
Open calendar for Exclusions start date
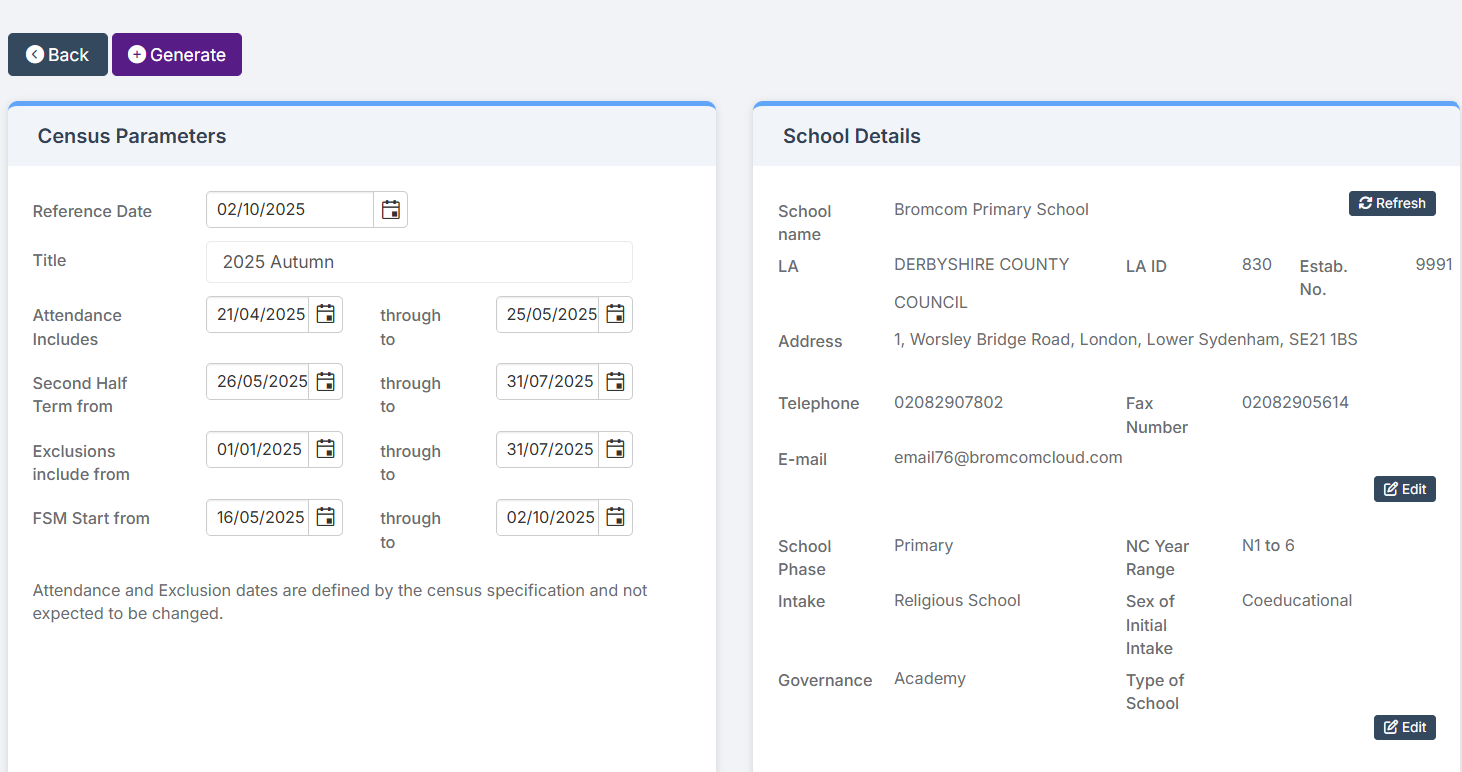click(325, 450)
